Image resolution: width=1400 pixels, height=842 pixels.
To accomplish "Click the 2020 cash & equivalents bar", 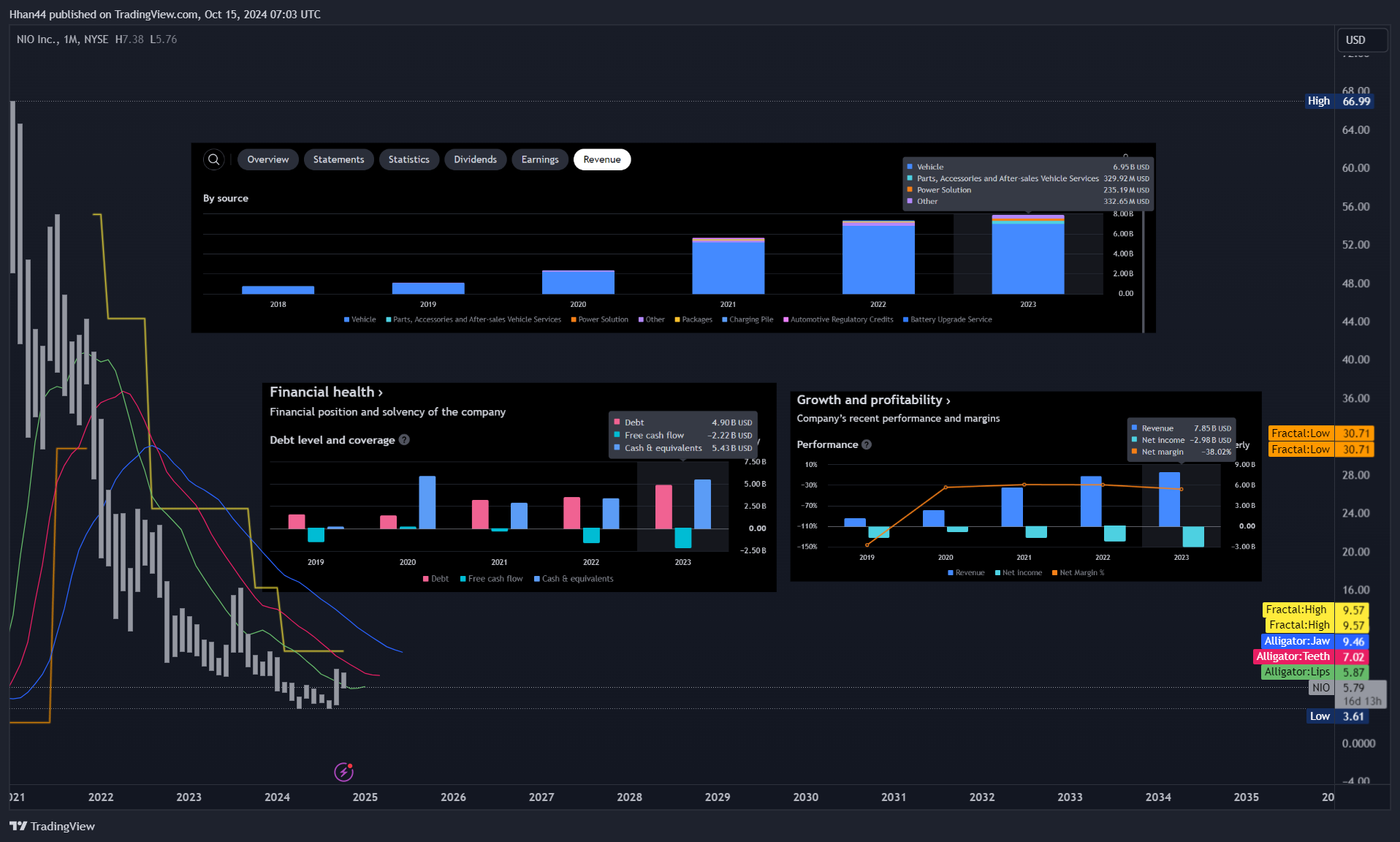I will pos(427,502).
